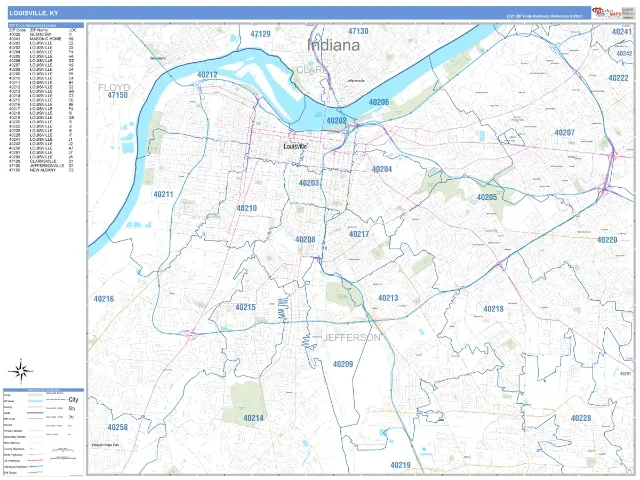Select the 40206 ZIP label on the map
640x480 pixels.
coord(379,102)
